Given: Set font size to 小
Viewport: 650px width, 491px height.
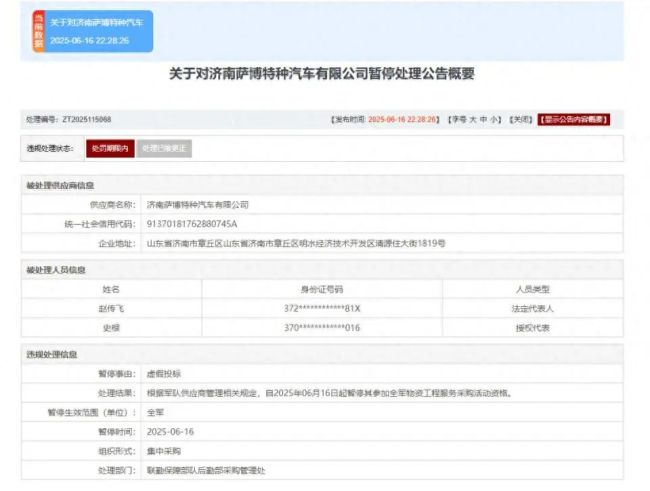Looking at the screenshot, I should click(x=494, y=119).
